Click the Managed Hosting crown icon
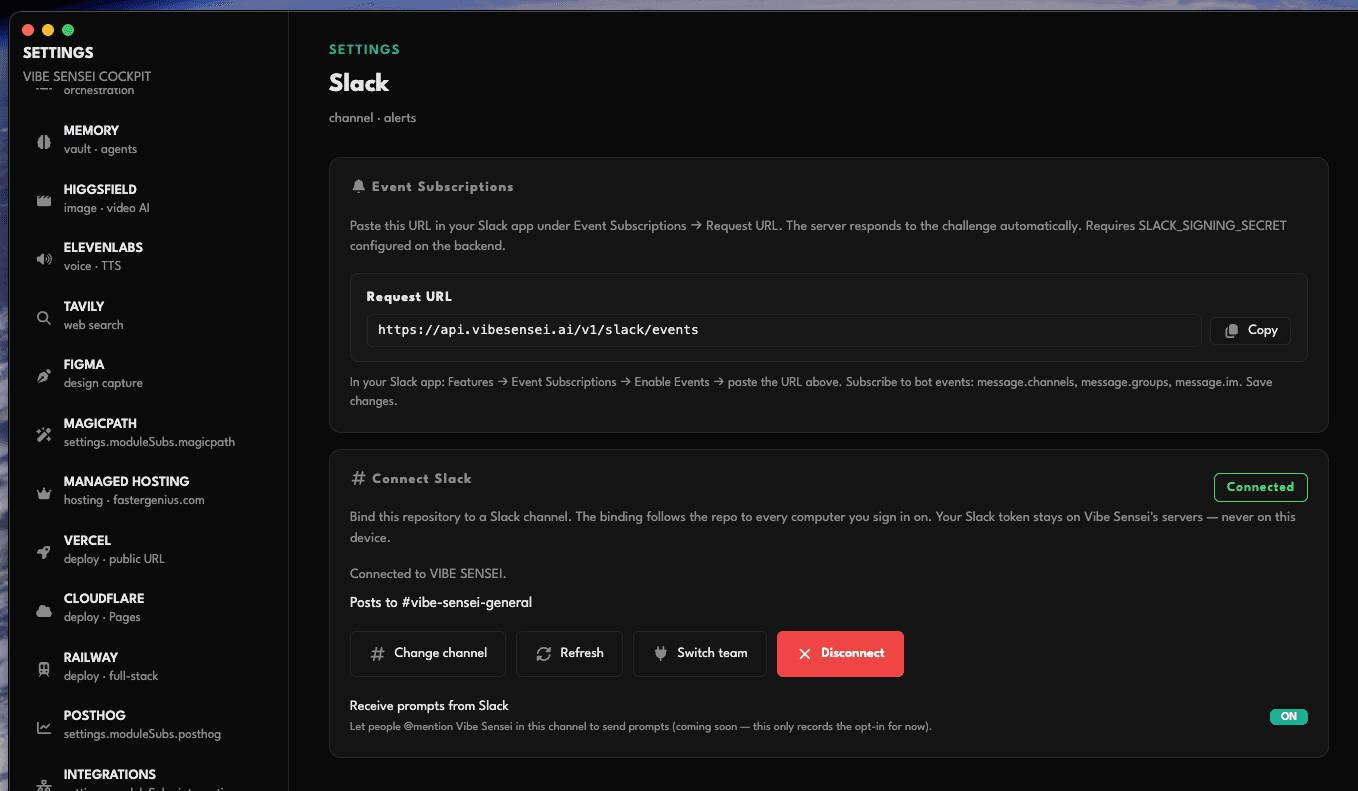 44,493
